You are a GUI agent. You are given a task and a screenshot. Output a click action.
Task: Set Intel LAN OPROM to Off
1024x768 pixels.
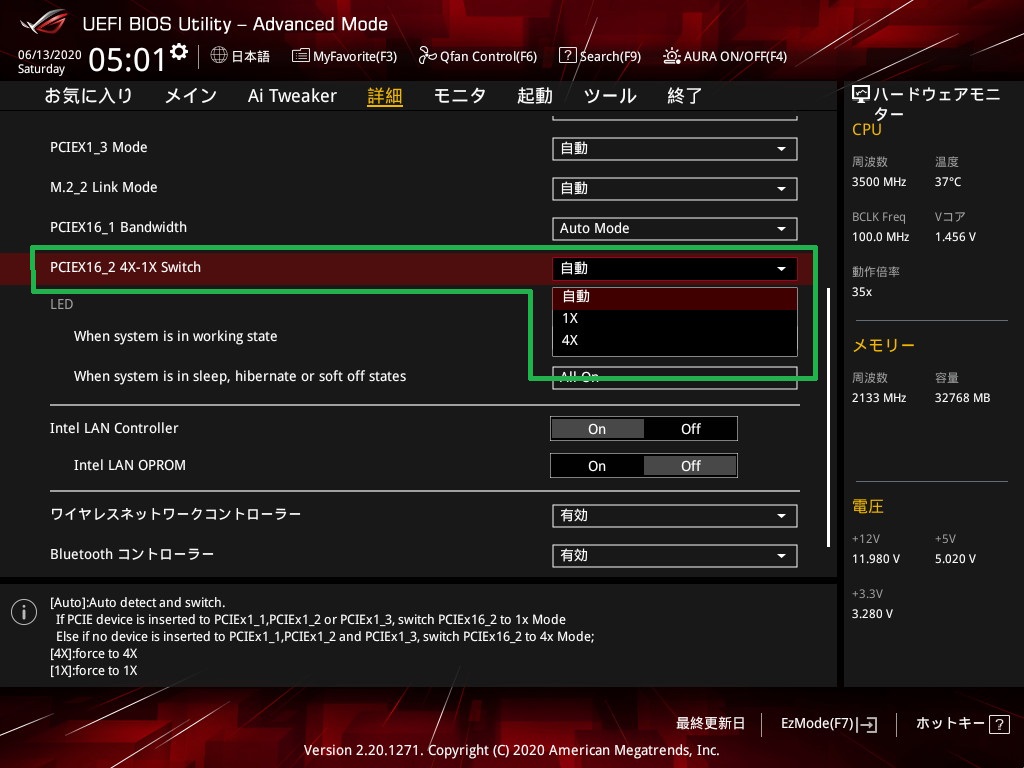(x=690, y=466)
